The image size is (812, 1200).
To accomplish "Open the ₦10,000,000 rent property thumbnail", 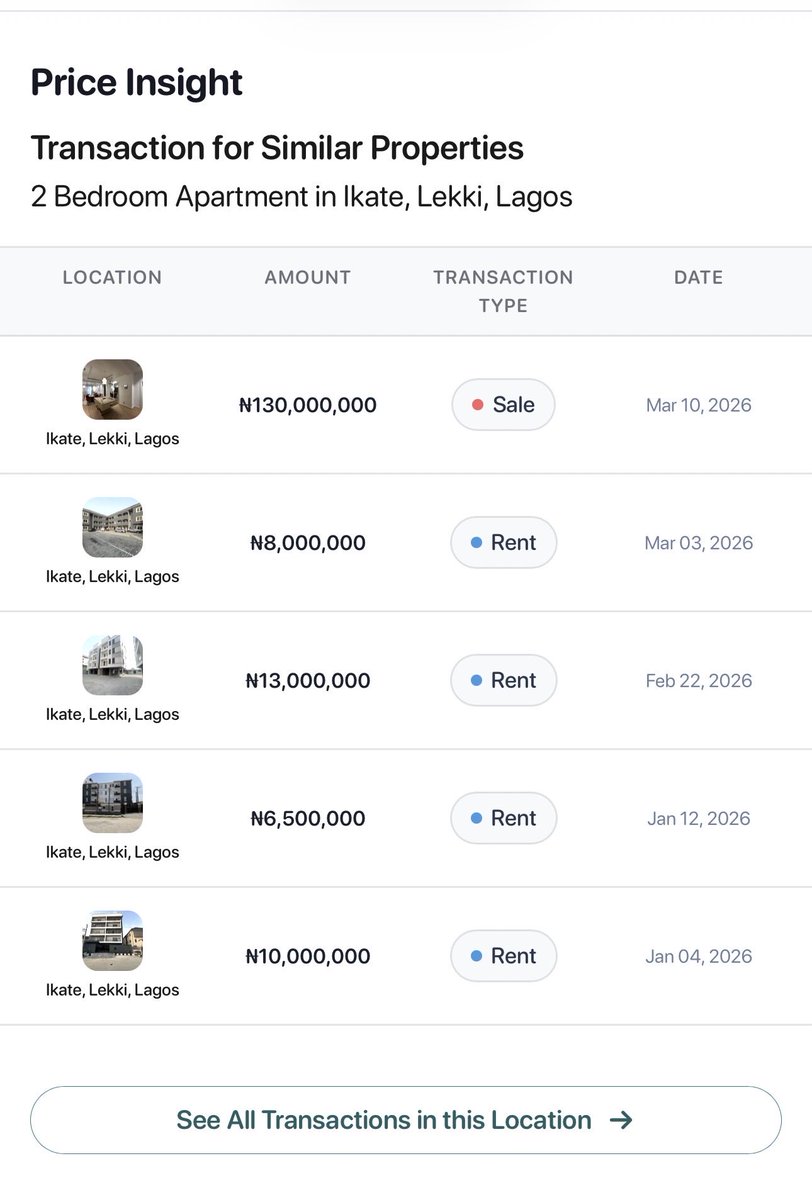I will 112,941.
